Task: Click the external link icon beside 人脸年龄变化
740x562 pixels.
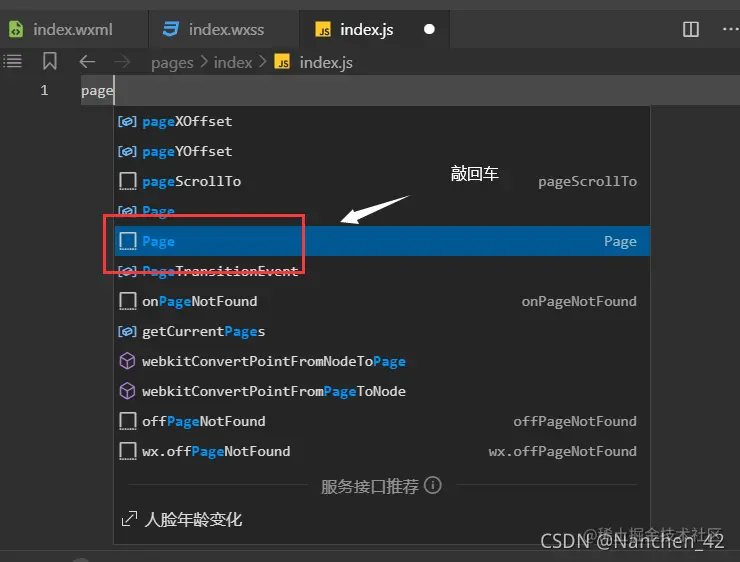Action: [x=129, y=519]
